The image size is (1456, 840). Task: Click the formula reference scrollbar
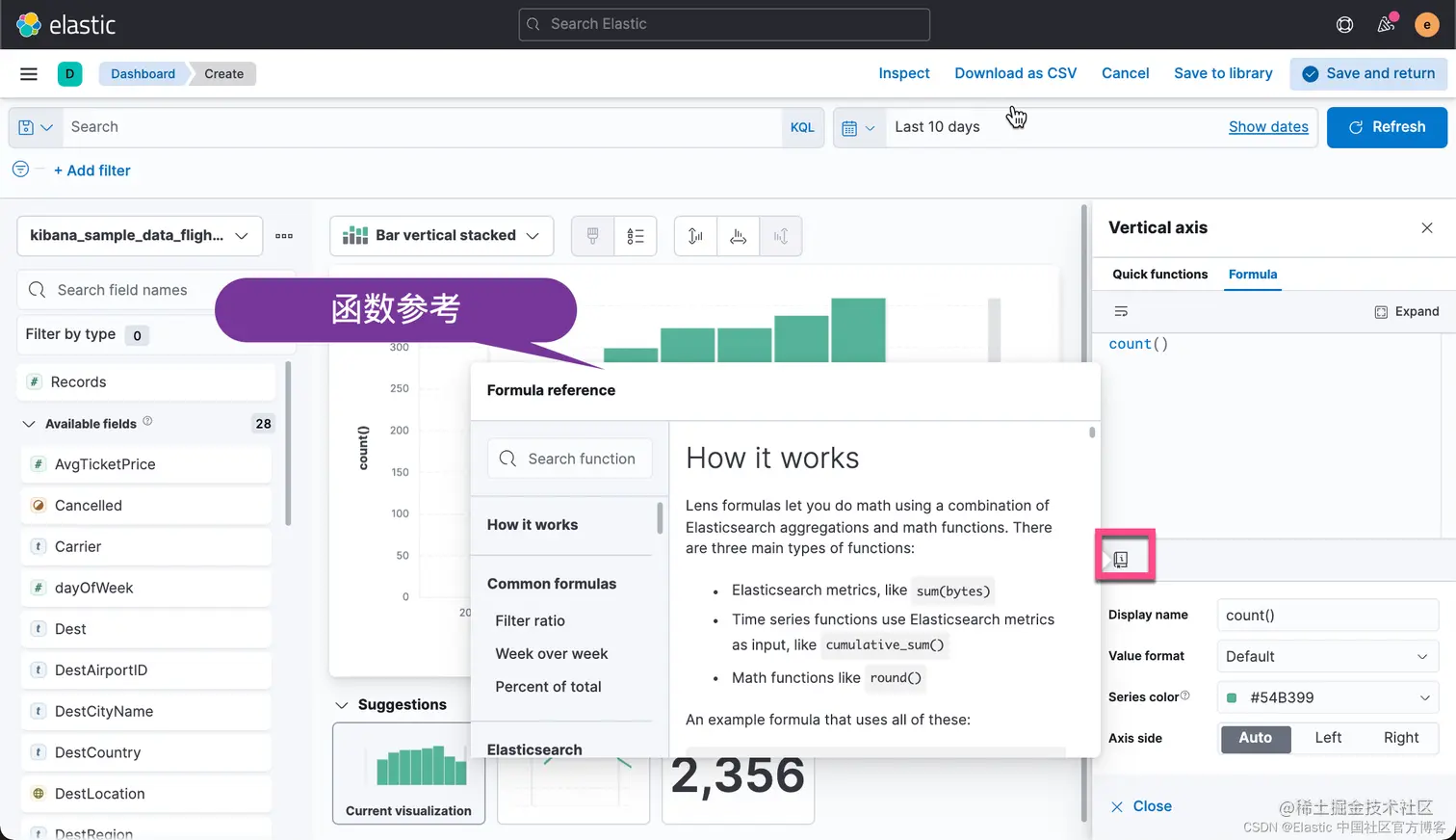tap(1092, 433)
